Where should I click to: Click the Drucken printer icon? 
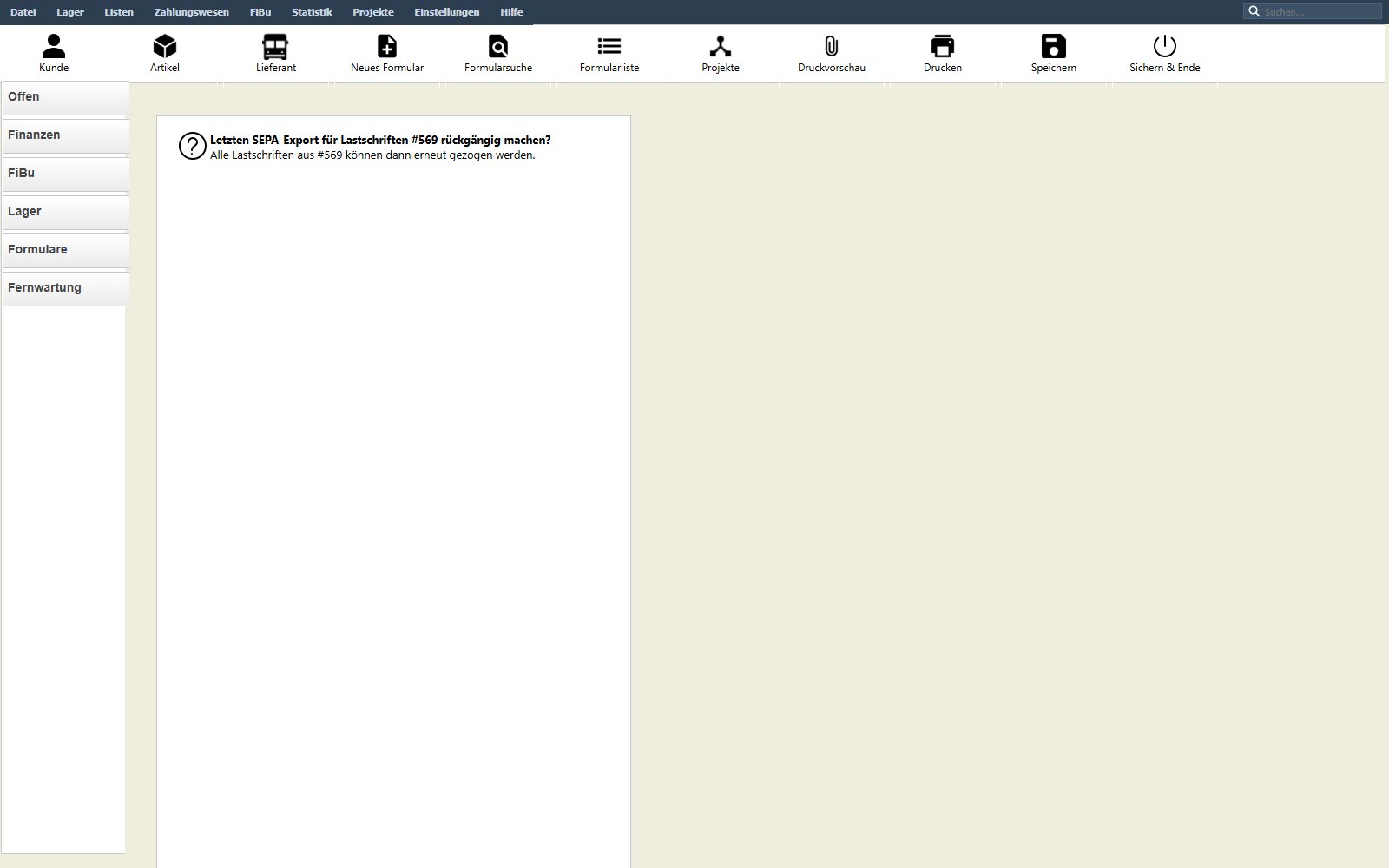[x=943, y=46]
